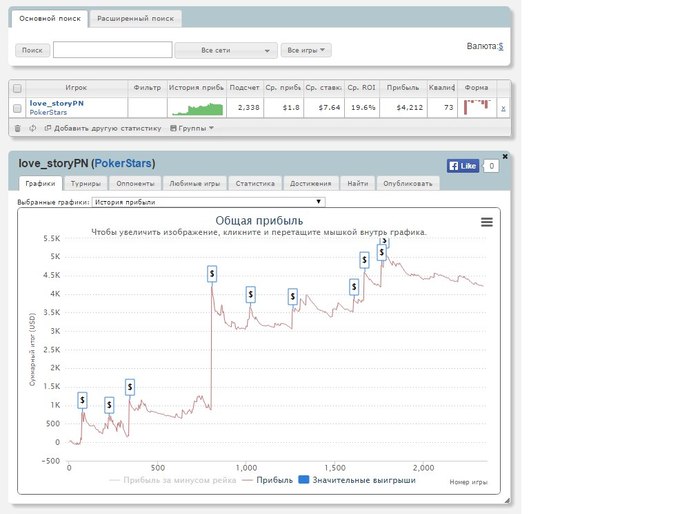Click the first $ marker near game 80

tap(82, 400)
